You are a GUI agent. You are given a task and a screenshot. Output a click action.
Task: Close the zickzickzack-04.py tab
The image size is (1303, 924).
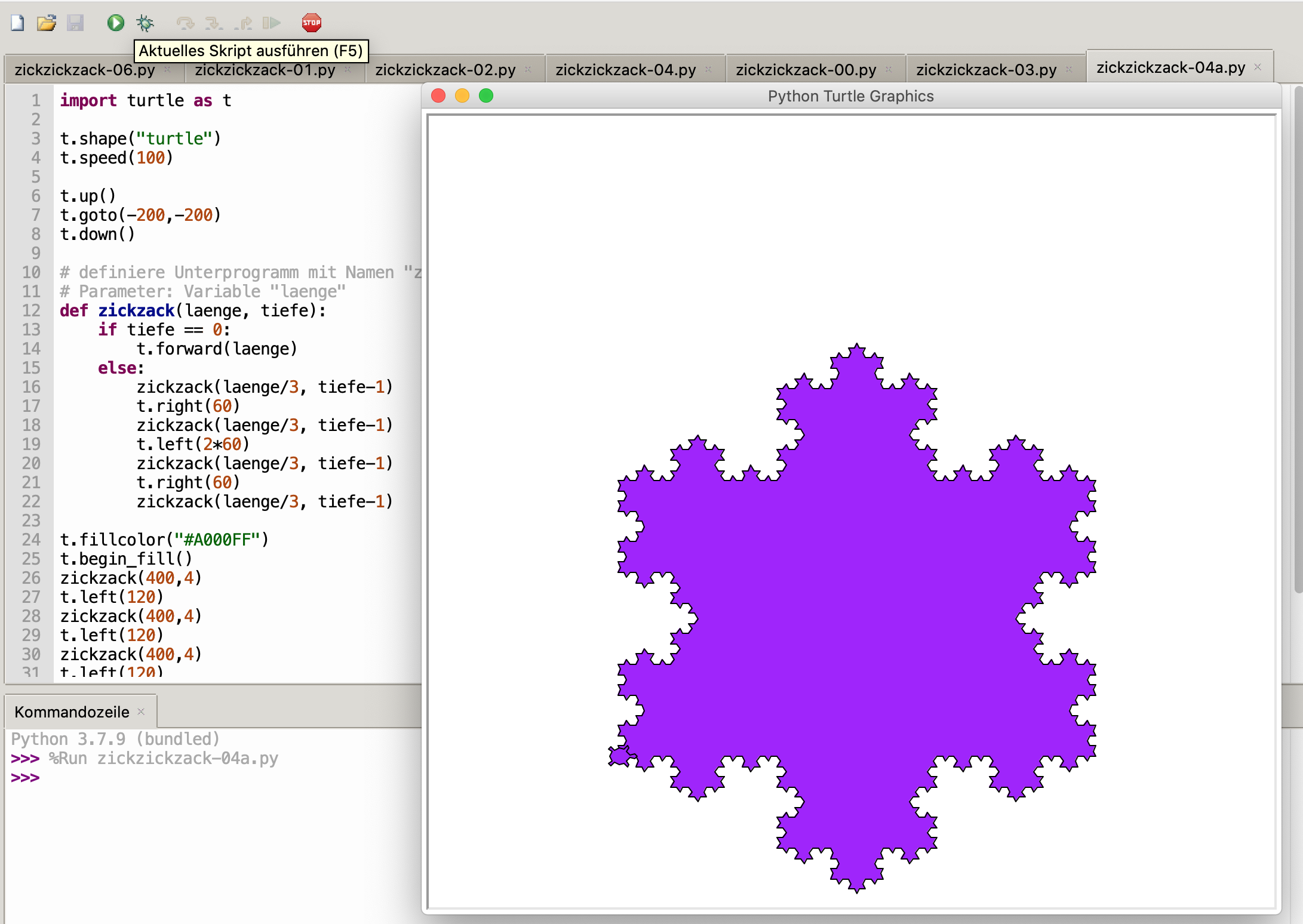(x=708, y=70)
